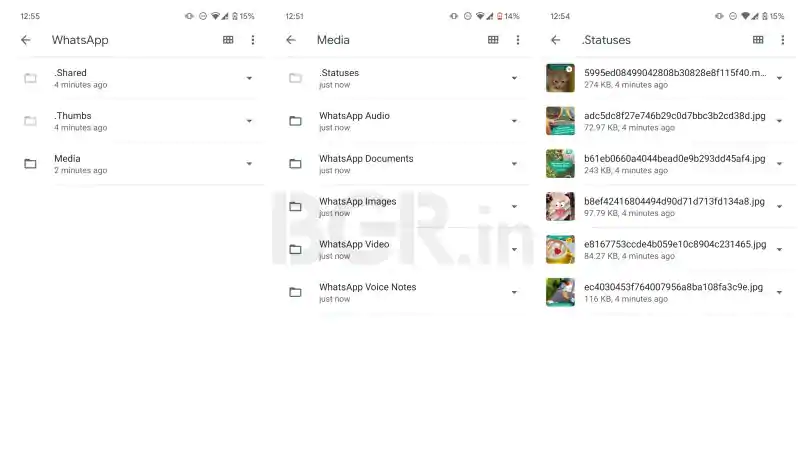Open the "WhatsApp Voice Notes" label
This screenshot has width=805, height=456.
(368, 287)
